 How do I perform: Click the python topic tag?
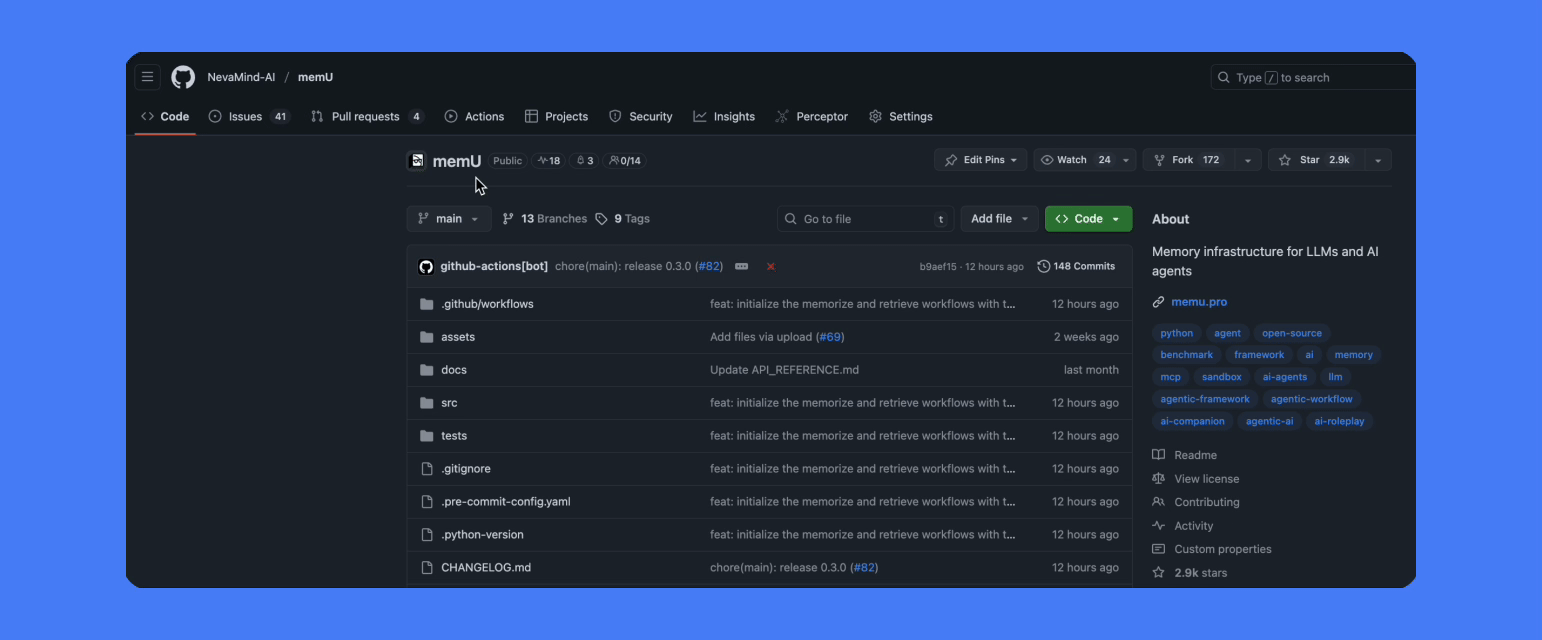1177,333
